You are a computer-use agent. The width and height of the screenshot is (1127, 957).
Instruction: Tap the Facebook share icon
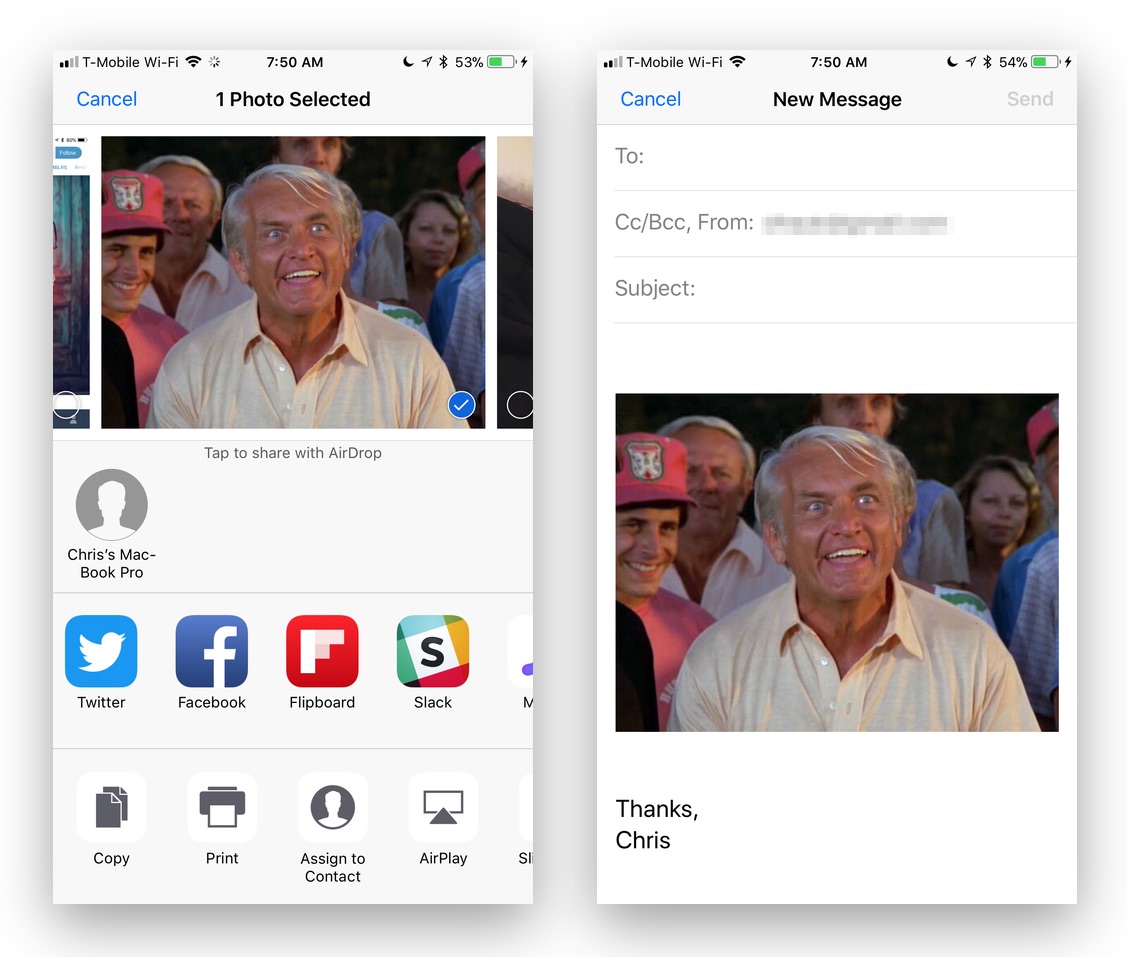211,652
